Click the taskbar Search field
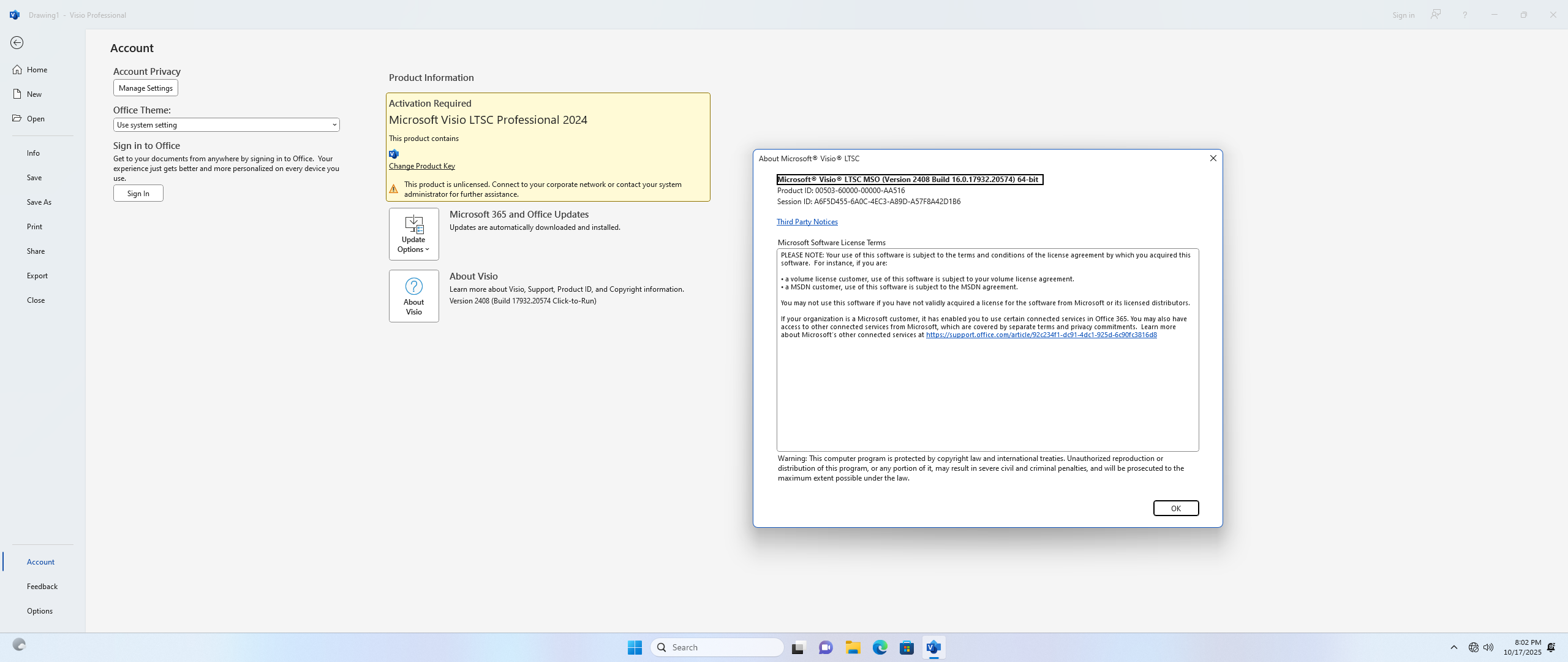This screenshot has height=662, width=1568. click(717, 647)
